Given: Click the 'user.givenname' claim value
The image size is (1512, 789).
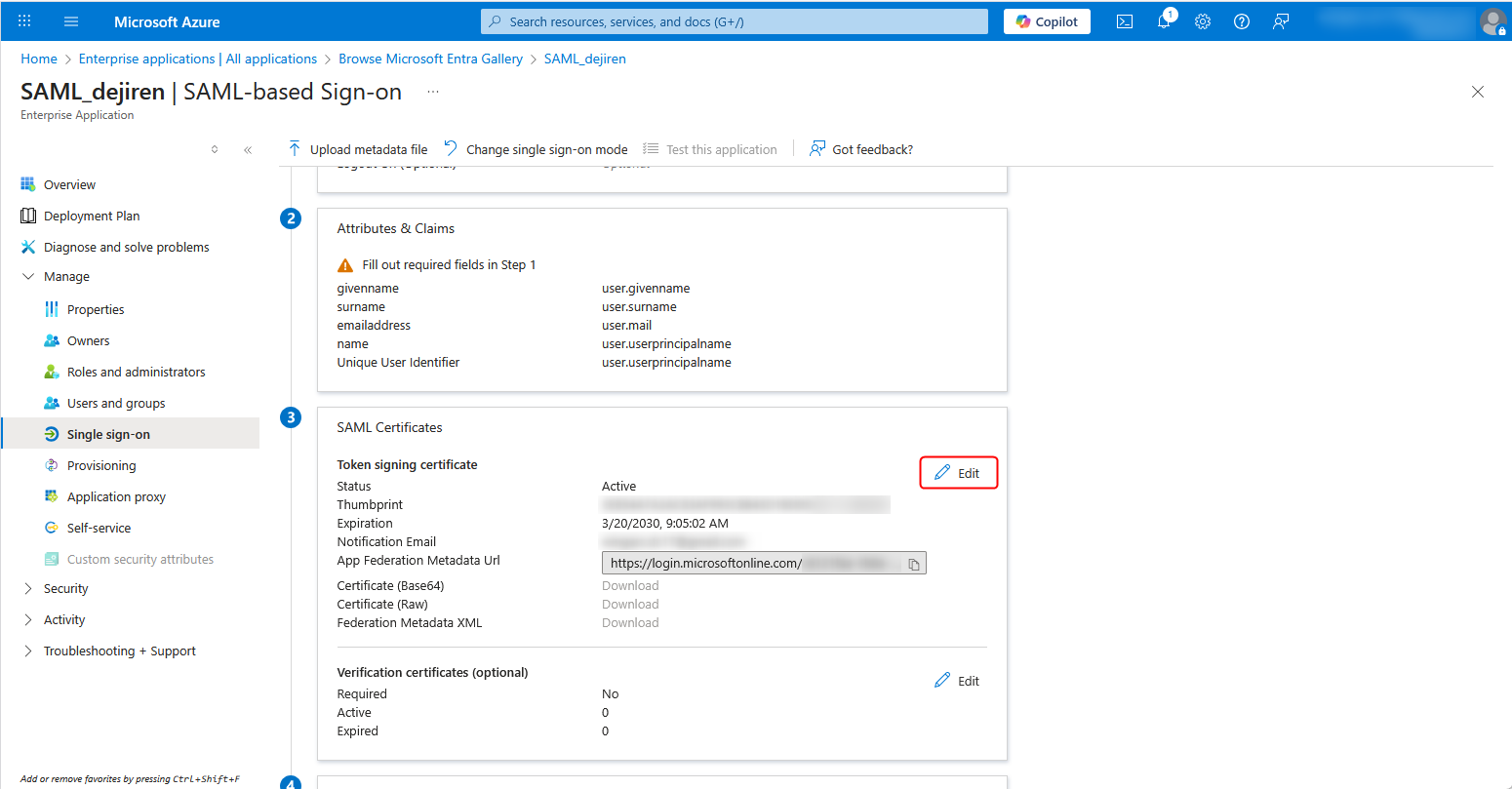Looking at the screenshot, I should point(646,289).
